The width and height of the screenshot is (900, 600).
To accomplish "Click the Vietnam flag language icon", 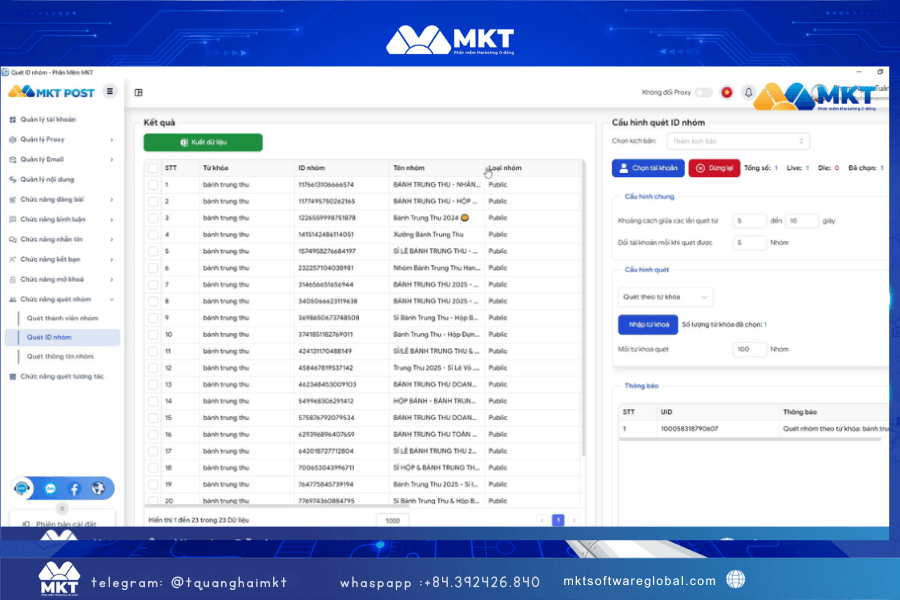I will pyautogui.click(x=727, y=92).
